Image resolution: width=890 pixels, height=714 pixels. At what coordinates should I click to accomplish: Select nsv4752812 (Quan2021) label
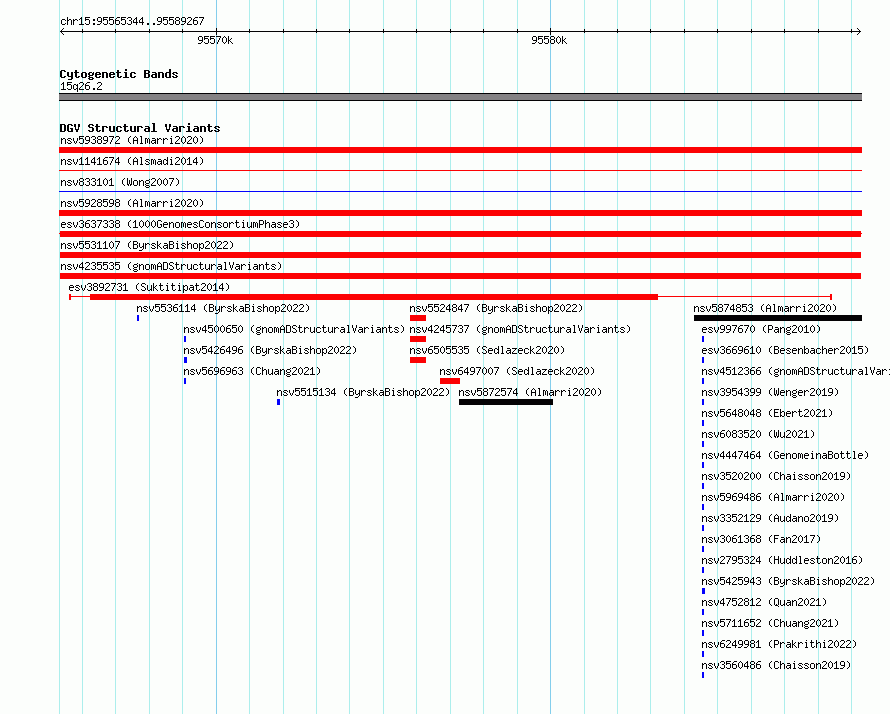point(764,602)
